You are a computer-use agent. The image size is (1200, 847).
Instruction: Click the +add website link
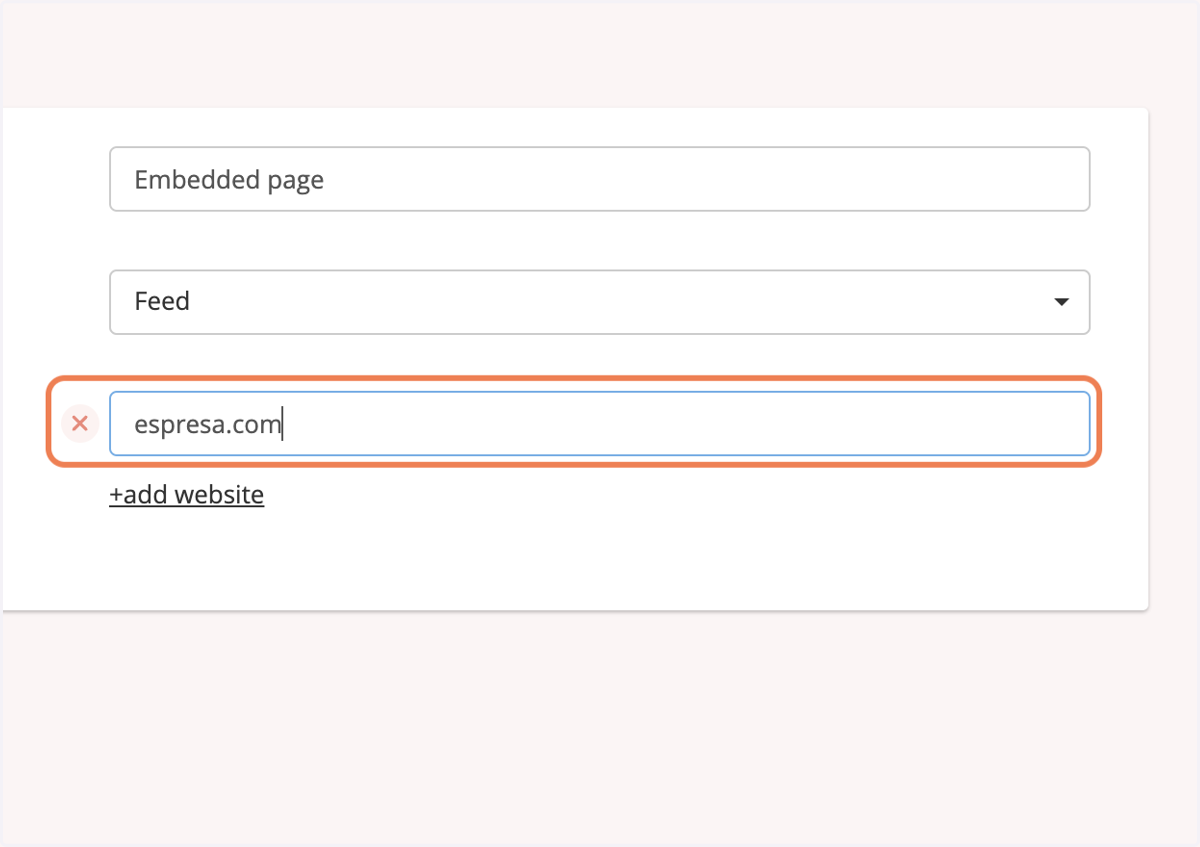[x=187, y=495]
